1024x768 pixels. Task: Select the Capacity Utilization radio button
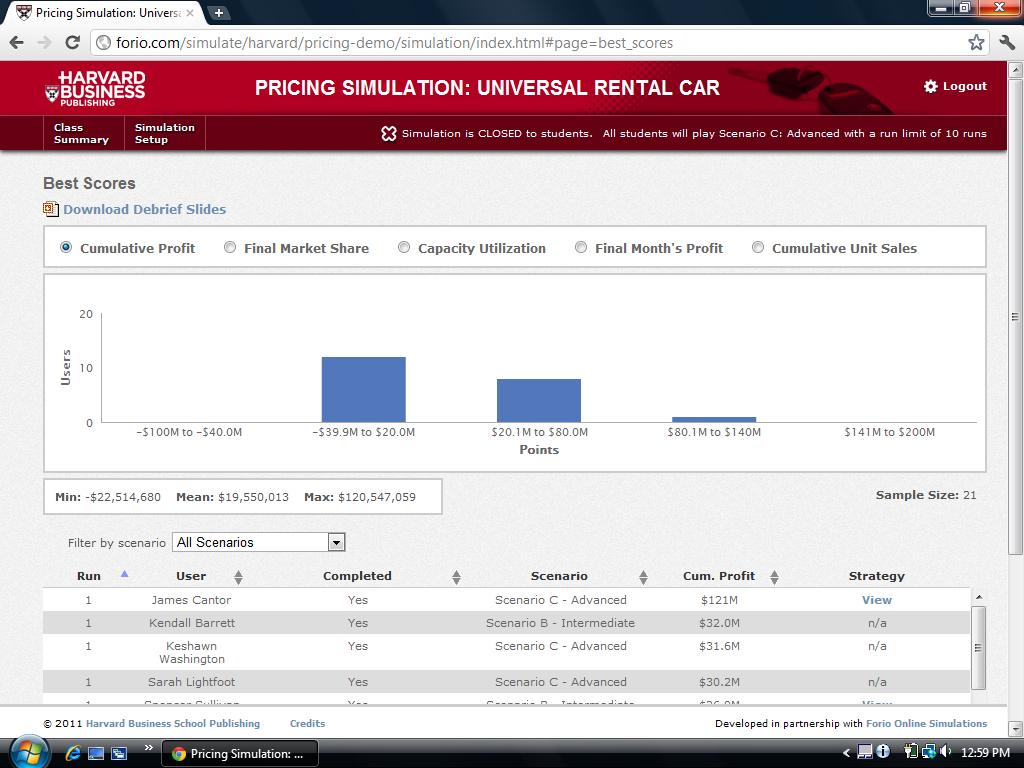pos(404,248)
